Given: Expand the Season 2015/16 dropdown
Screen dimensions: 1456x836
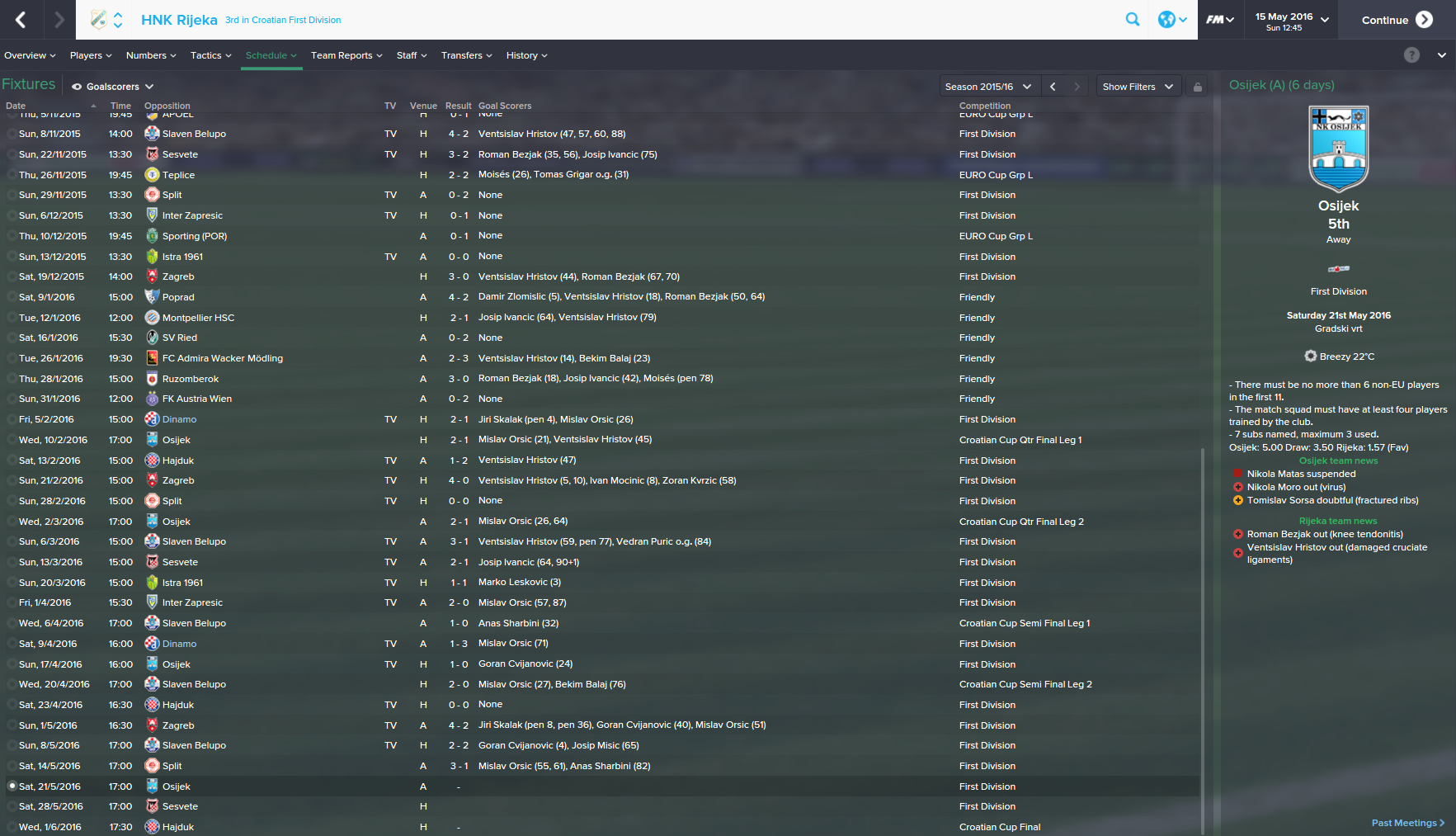Looking at the screenshot, I should pyautogui.click(x=988, y=87).
